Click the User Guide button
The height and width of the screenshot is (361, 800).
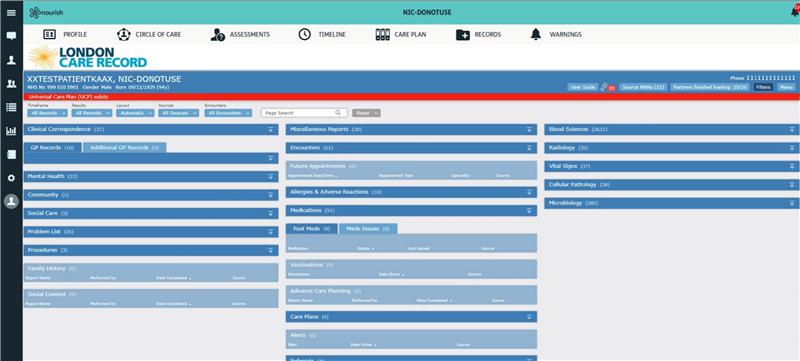[x=583, y=87]
